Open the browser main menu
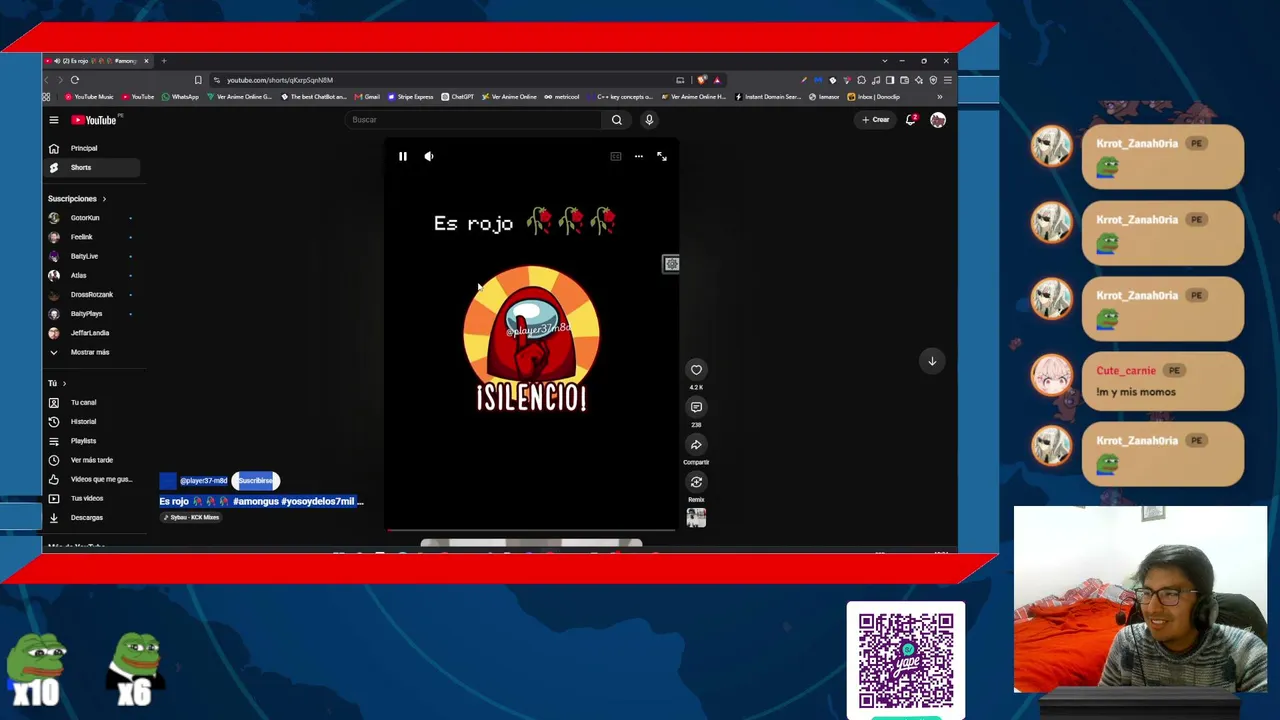Viewport: 1280px width, 720px height. pyautogui.click(x=948, y=80)
